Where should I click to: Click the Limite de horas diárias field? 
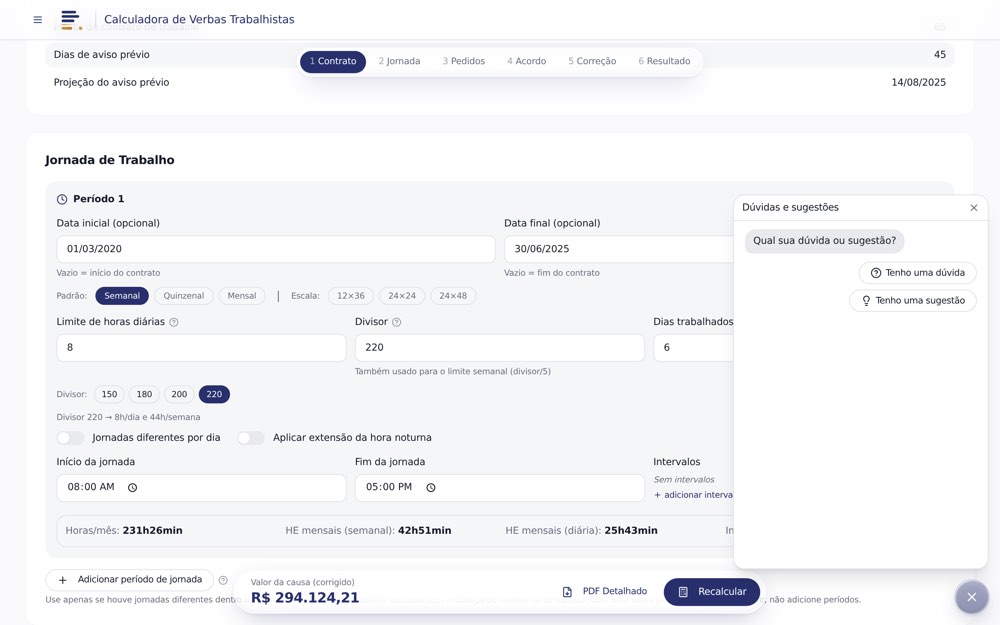201,348
